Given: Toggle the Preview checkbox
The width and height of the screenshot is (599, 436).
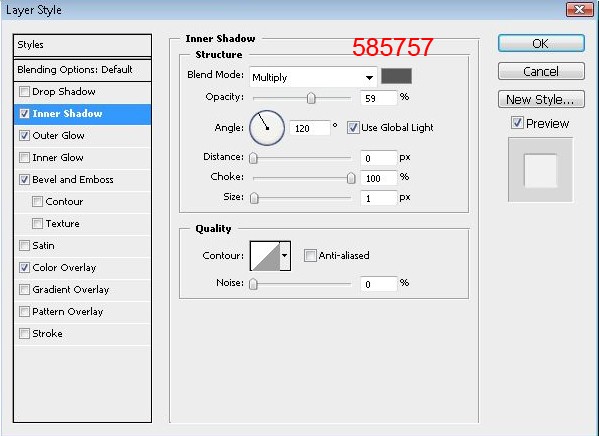Looking at the screenshot, I should (517, 123).
